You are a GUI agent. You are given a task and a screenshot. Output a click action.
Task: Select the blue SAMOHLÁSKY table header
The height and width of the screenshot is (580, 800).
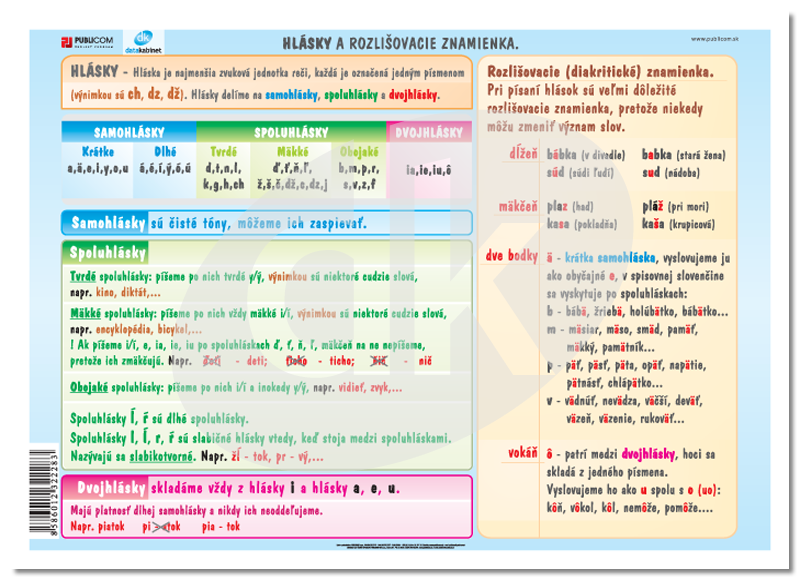click(x=129, y=133)
